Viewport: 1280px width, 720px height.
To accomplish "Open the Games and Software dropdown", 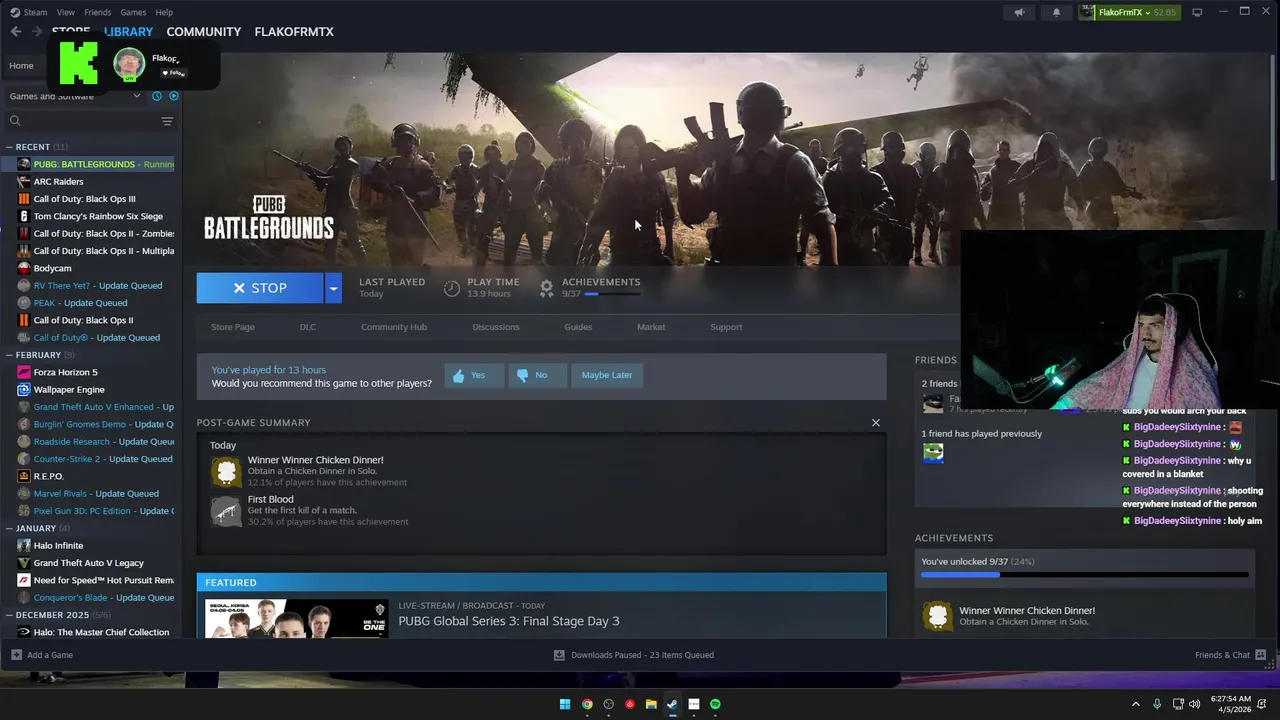I will click(x=74, y=96).
